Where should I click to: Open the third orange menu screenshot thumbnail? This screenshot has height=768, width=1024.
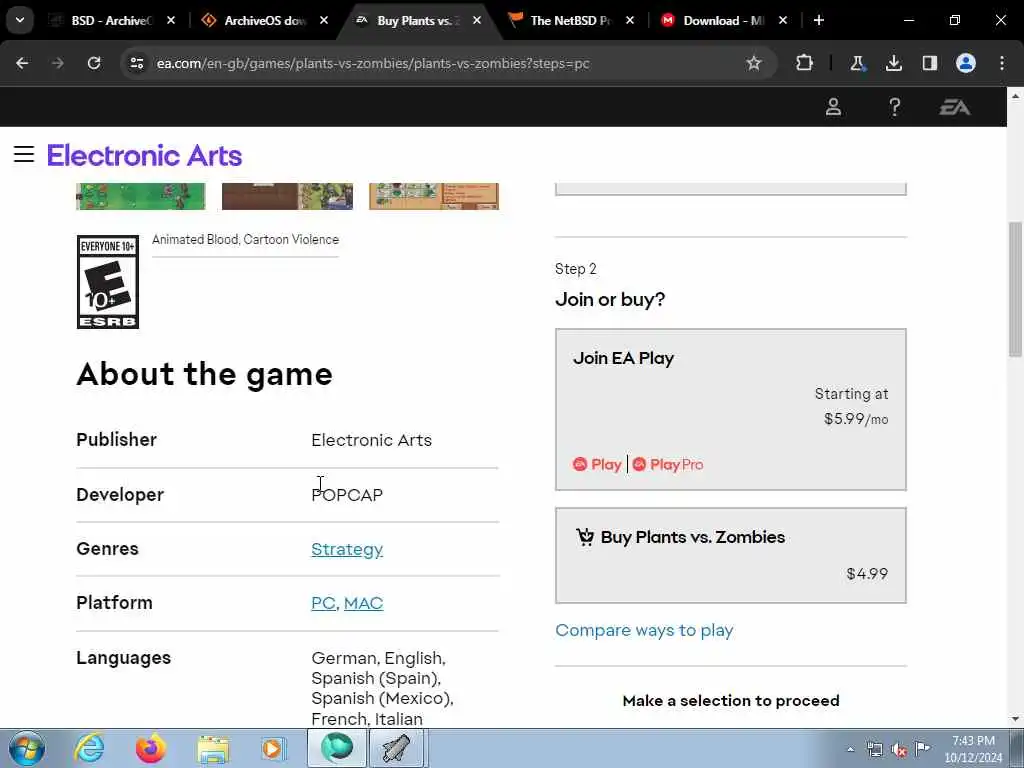click(434, 196)
